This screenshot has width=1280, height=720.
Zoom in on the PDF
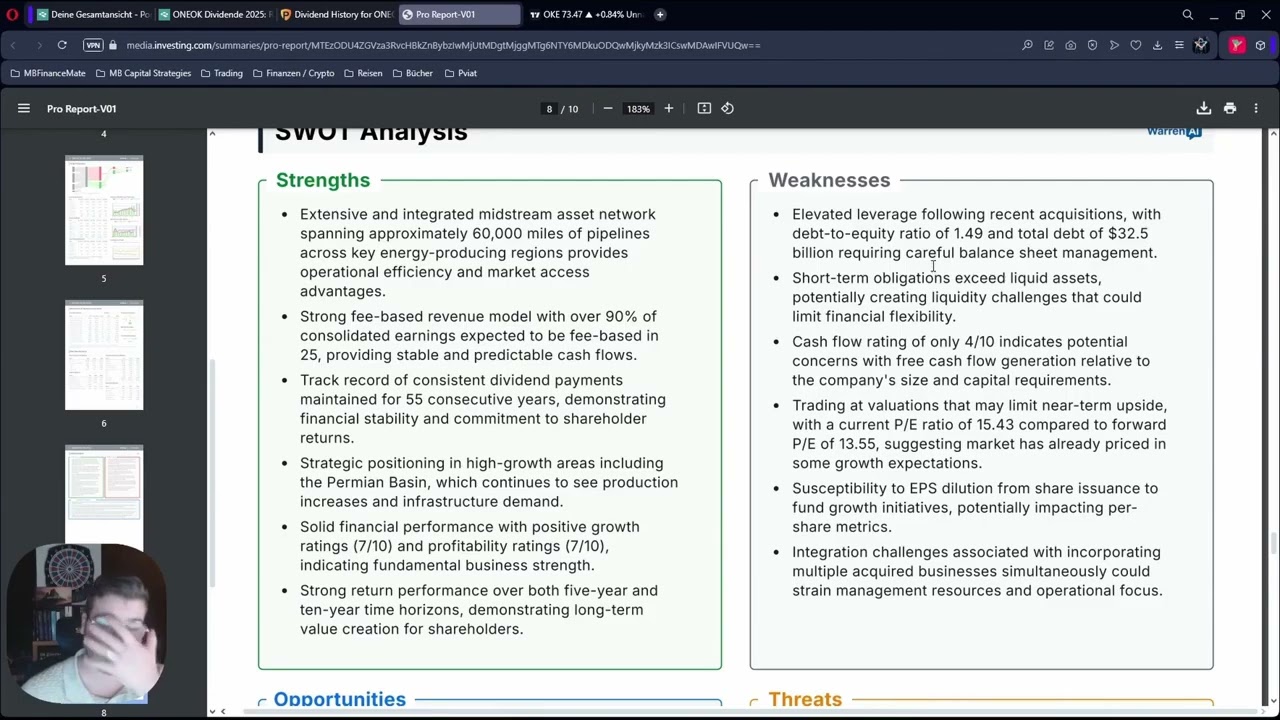[669, 108]
